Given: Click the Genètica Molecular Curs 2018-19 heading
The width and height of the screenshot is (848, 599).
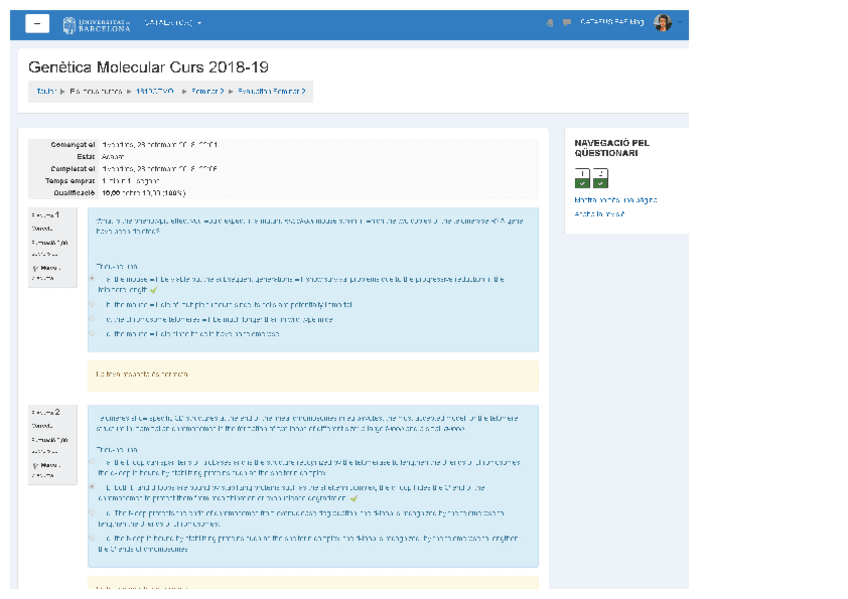Looking at the screenshot, I should point(148,67).
